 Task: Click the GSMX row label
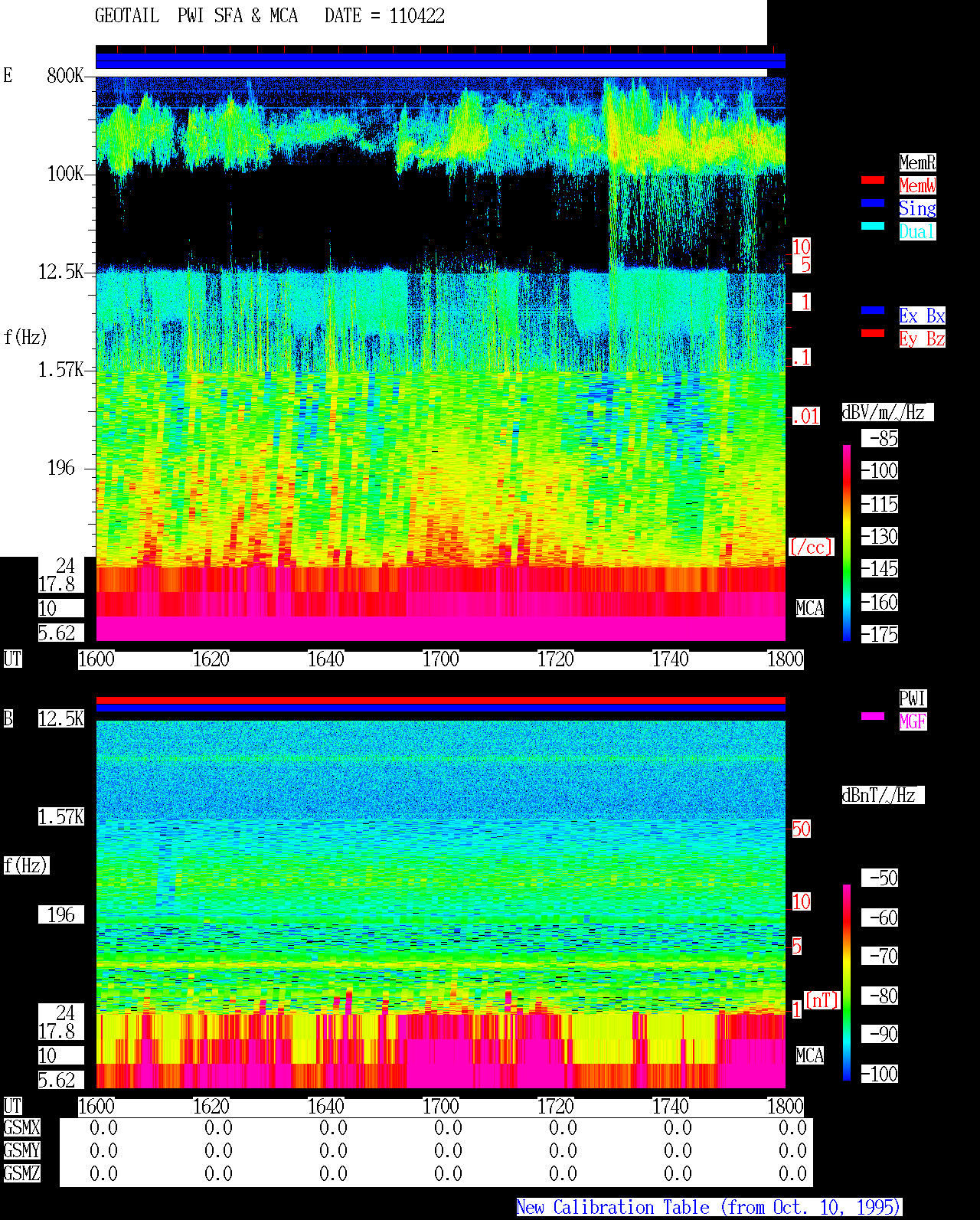point(21,1128)
